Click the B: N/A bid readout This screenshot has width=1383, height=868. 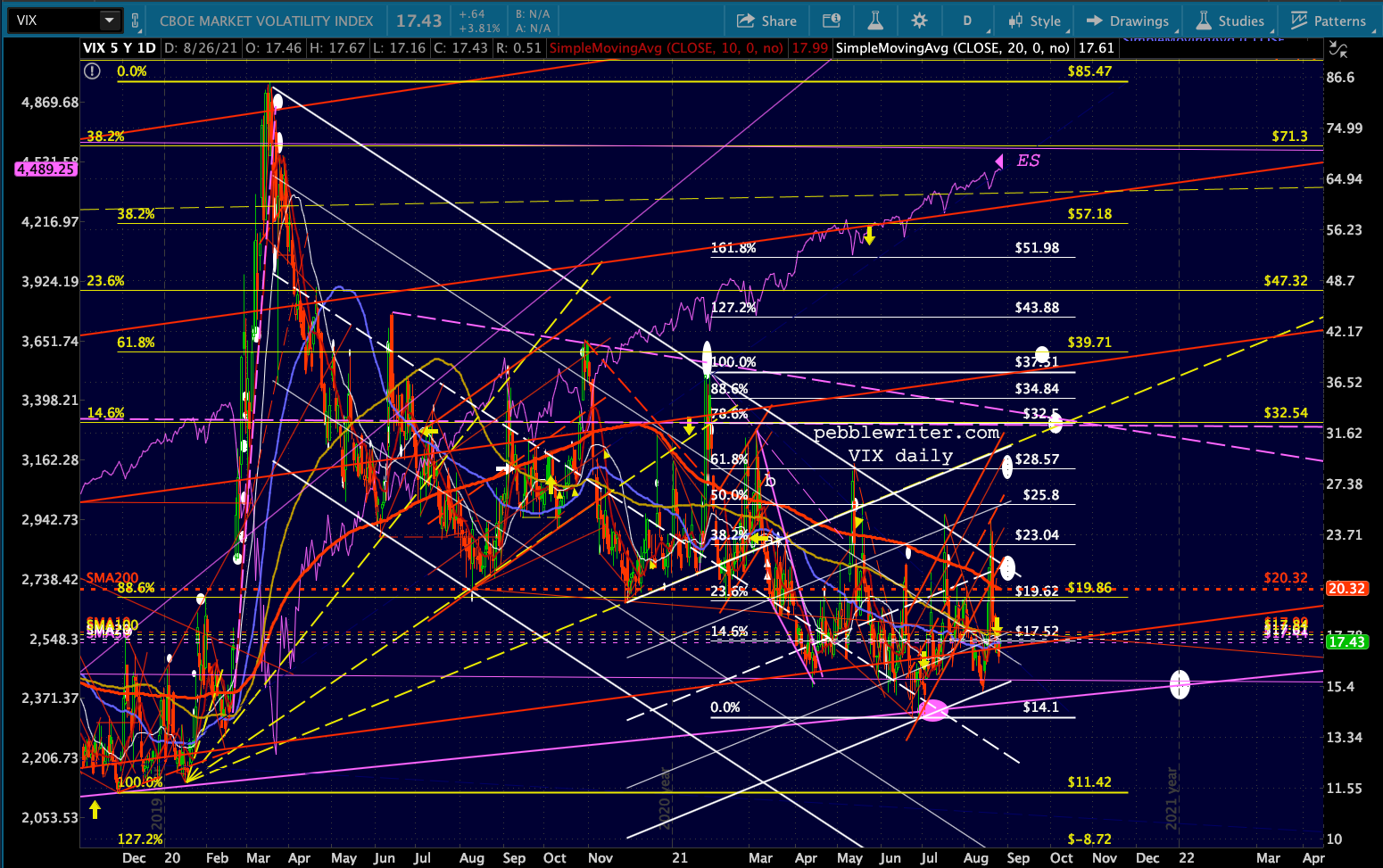(533, 14)
